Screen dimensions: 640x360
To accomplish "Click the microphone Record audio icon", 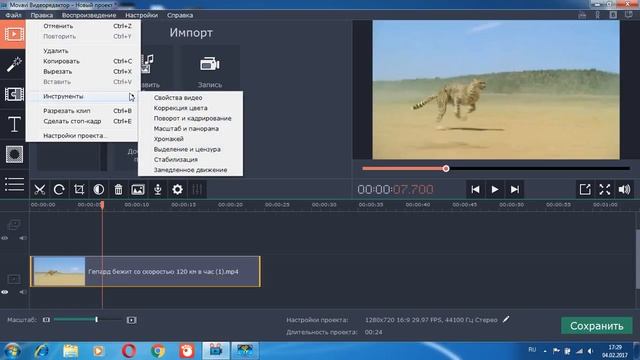I will pos(158,189).
